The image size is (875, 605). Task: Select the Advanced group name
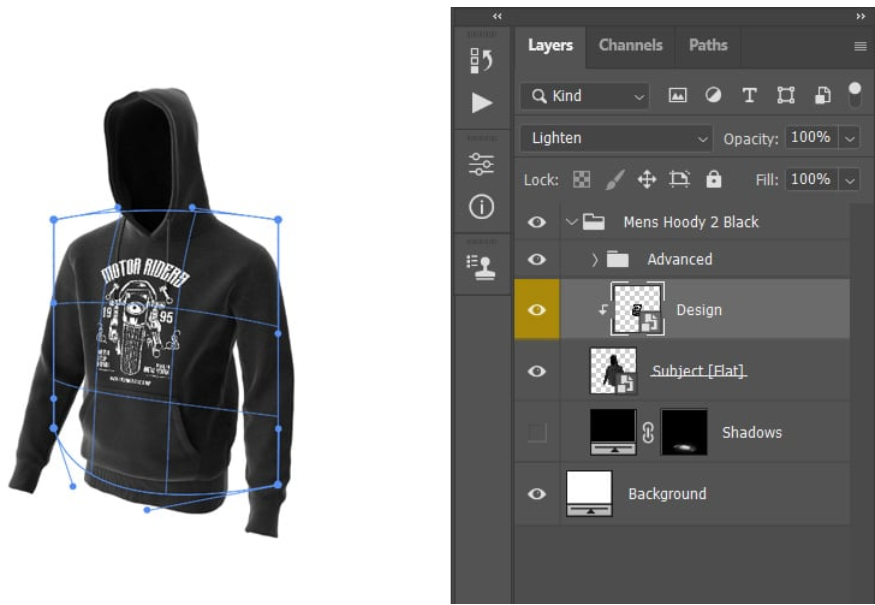680,259
